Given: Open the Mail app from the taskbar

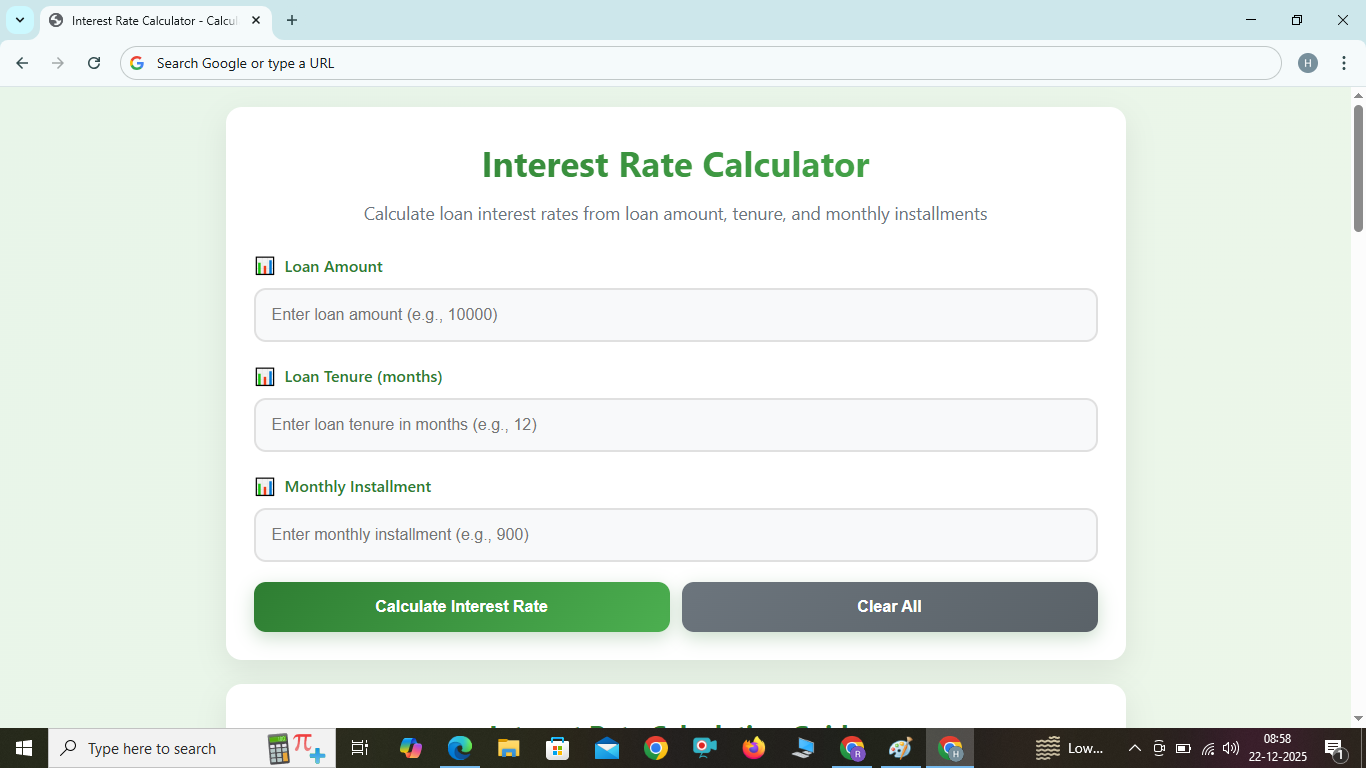Looking at the screenshot, I should coord(606,748).
